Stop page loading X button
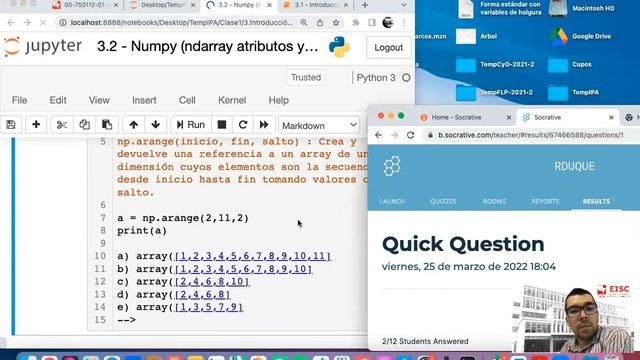This screenshot has height=360, width=640. click(x=43, y=22)
